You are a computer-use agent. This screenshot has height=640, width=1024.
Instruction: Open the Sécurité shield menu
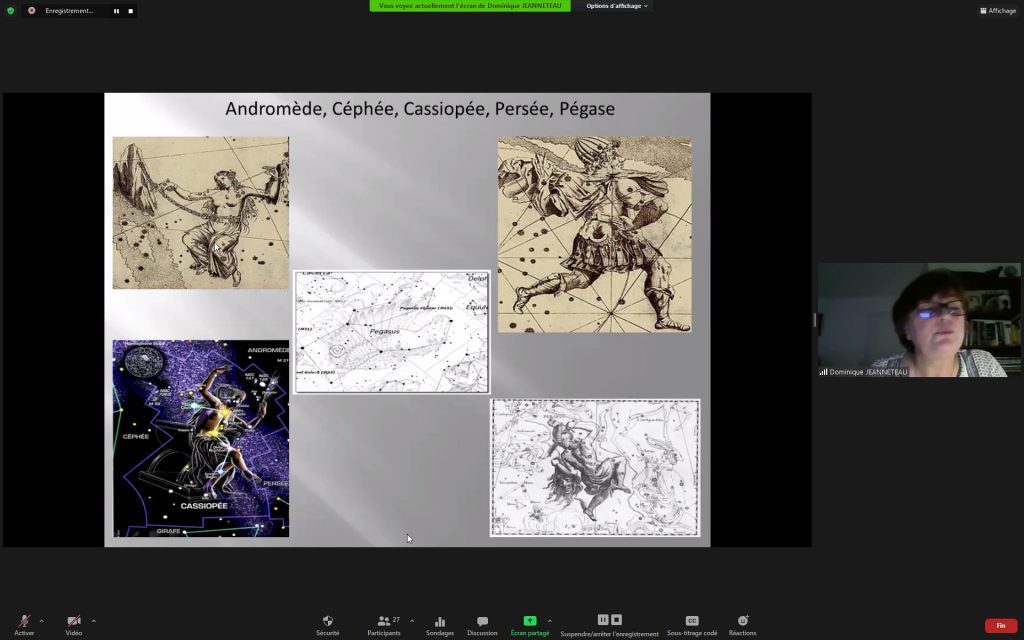[x=328, y=625]
